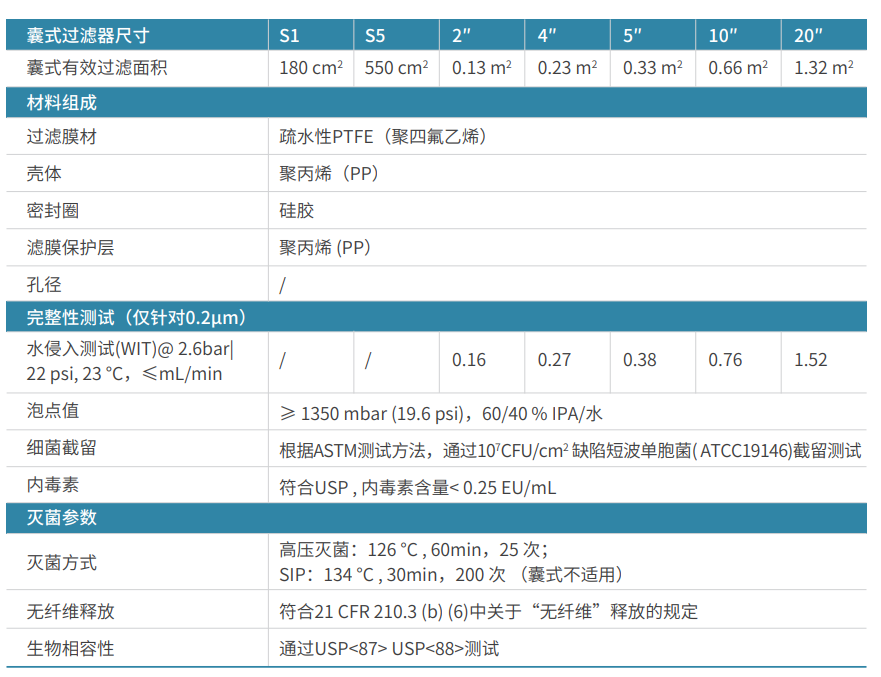Click the 囊式过滤器尺寸 header cell

(88, 36)
